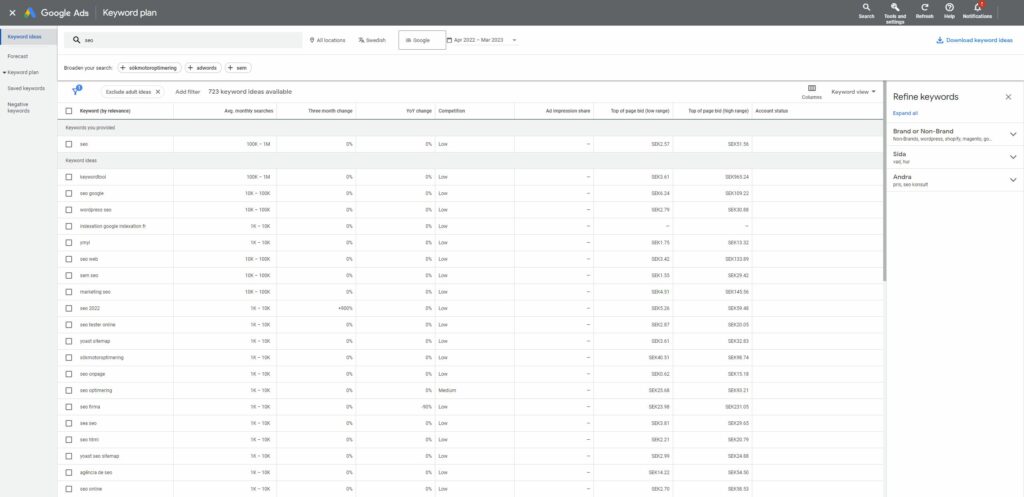The width and height of the screenshot is (1024, 497).
Task: Click the keyword search input field
Action: pyautogui.click(x=183, y=40)
